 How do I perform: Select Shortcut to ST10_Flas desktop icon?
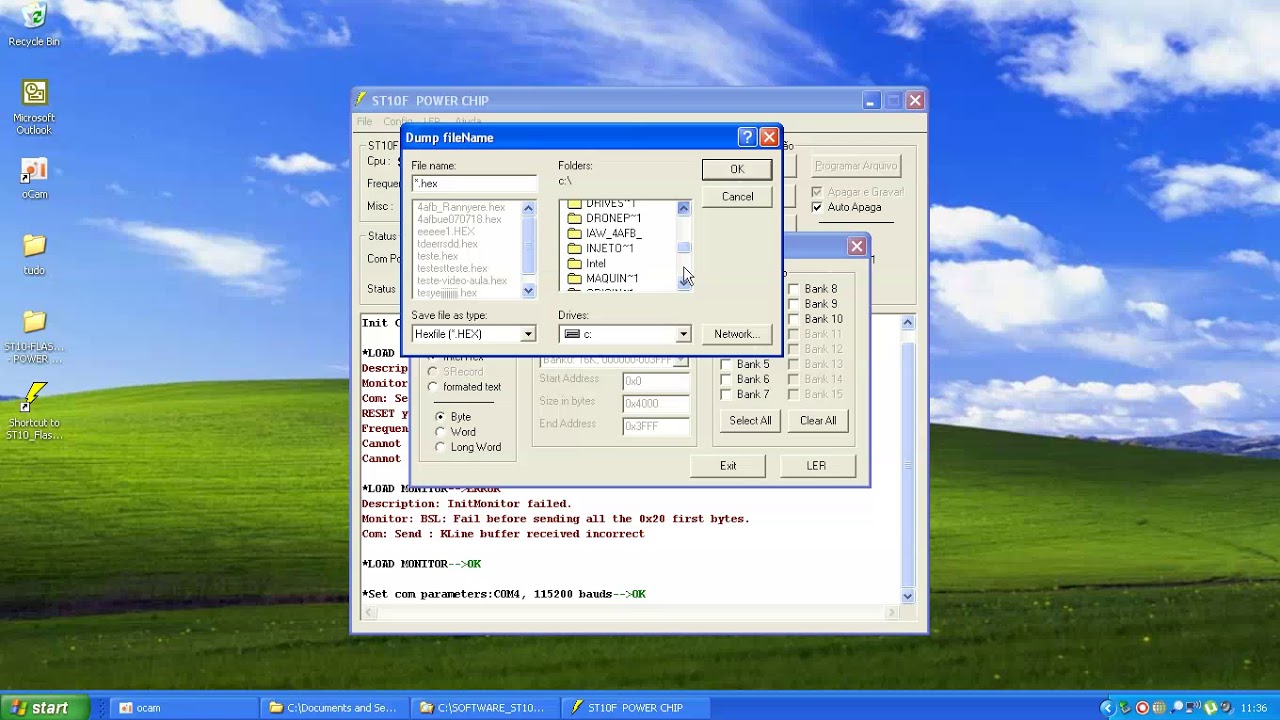coord(34,411)
